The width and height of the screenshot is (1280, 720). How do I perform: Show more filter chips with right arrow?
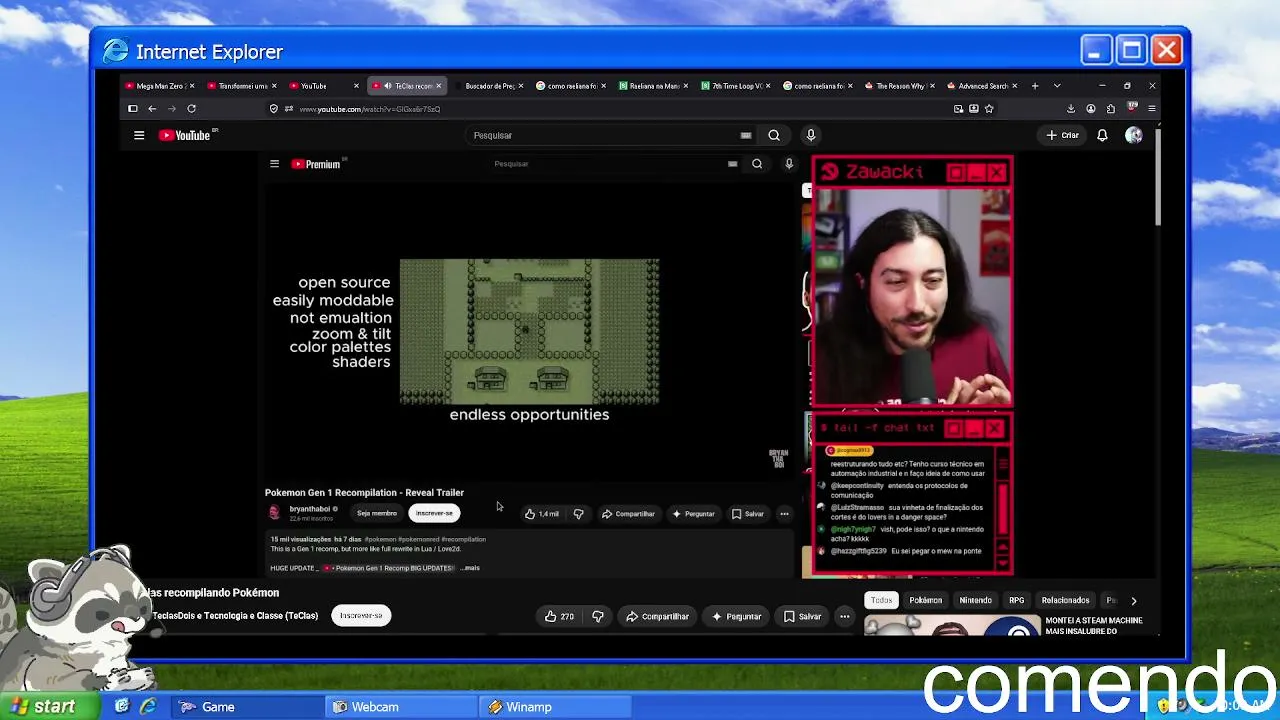1133,601
